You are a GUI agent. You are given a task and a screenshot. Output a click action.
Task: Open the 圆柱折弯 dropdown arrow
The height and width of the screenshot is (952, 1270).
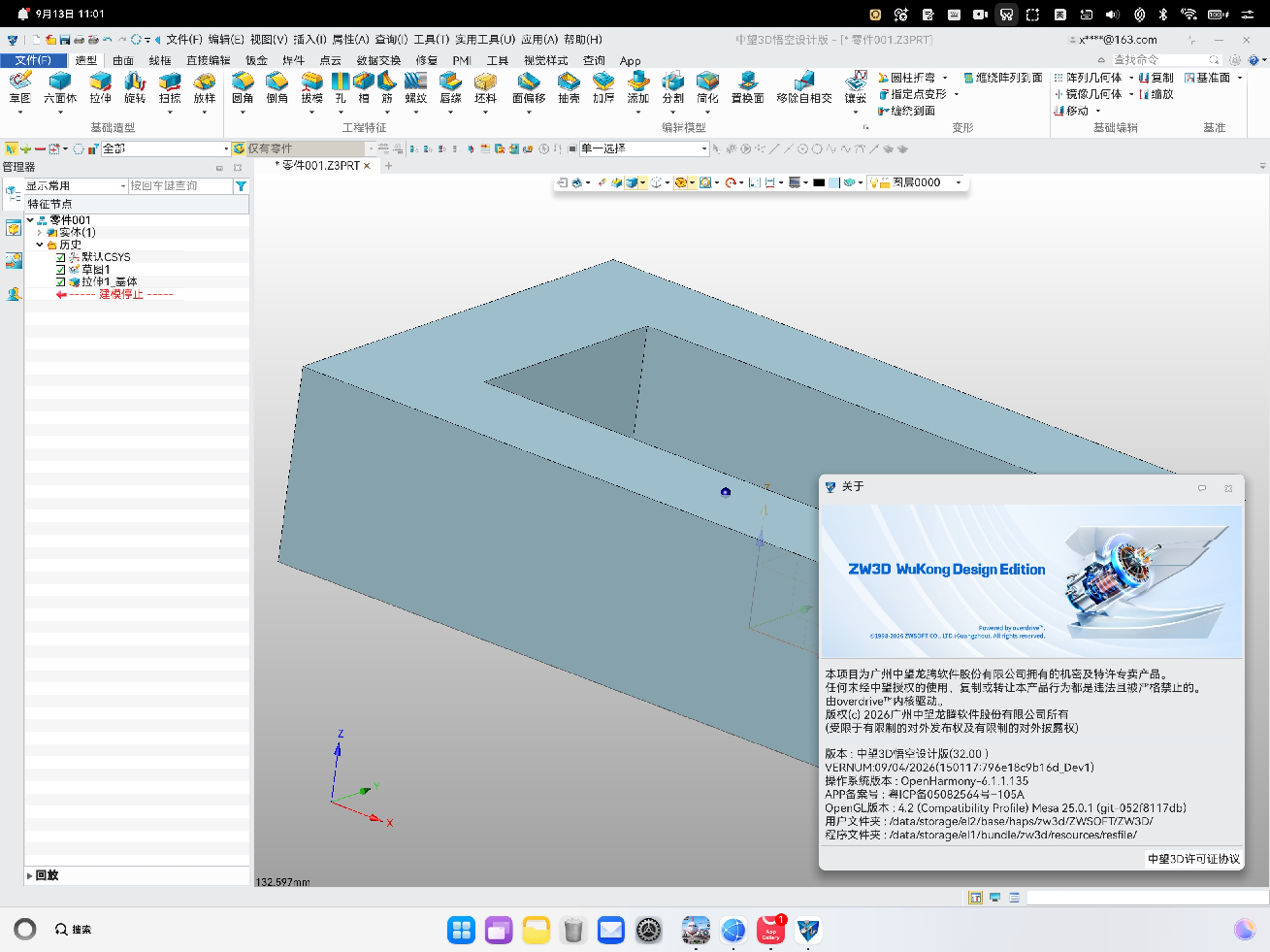(945, 78)
